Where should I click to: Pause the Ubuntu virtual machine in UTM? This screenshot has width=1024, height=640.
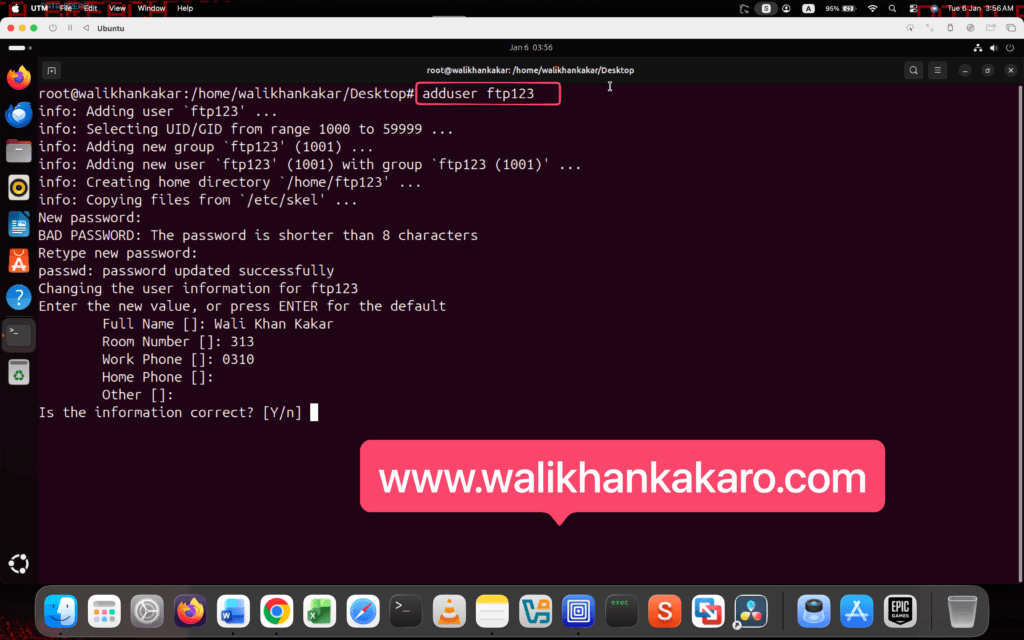pos(69,28)
